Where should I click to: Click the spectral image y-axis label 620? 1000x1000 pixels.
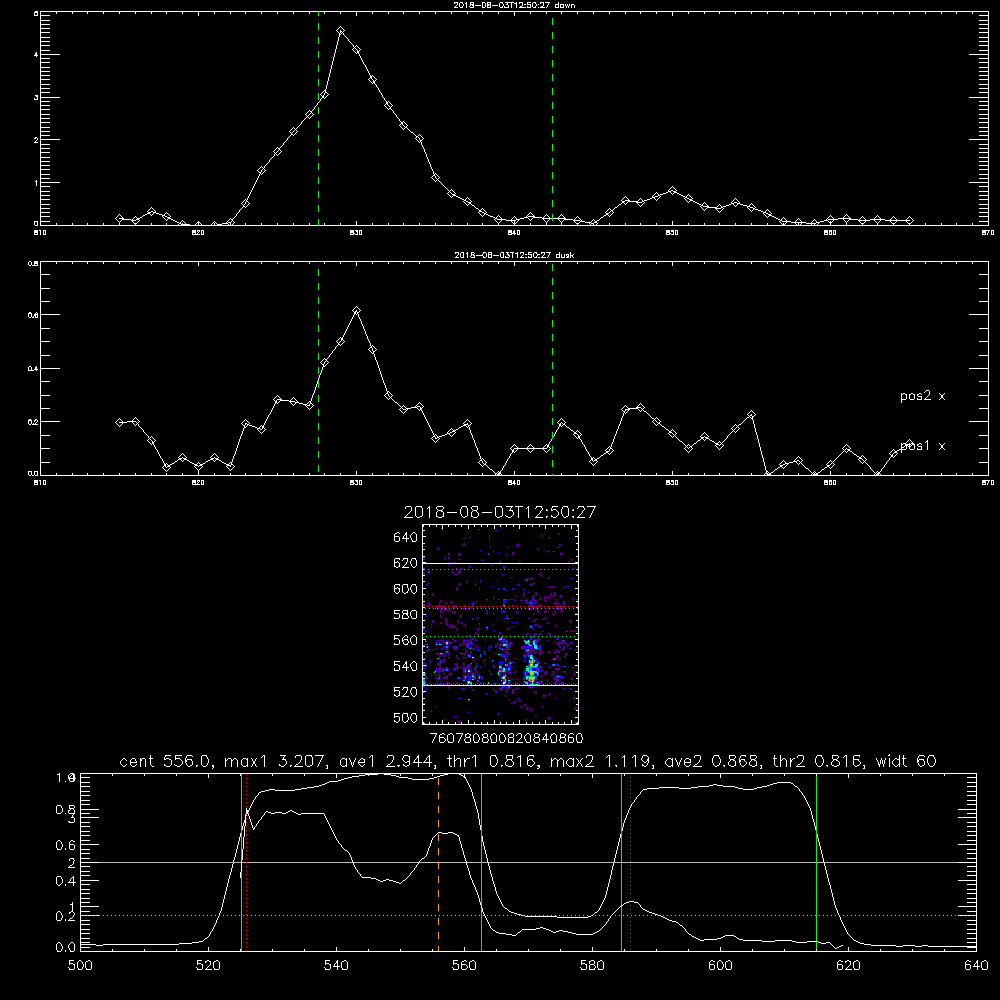click(x=406, y=563)
